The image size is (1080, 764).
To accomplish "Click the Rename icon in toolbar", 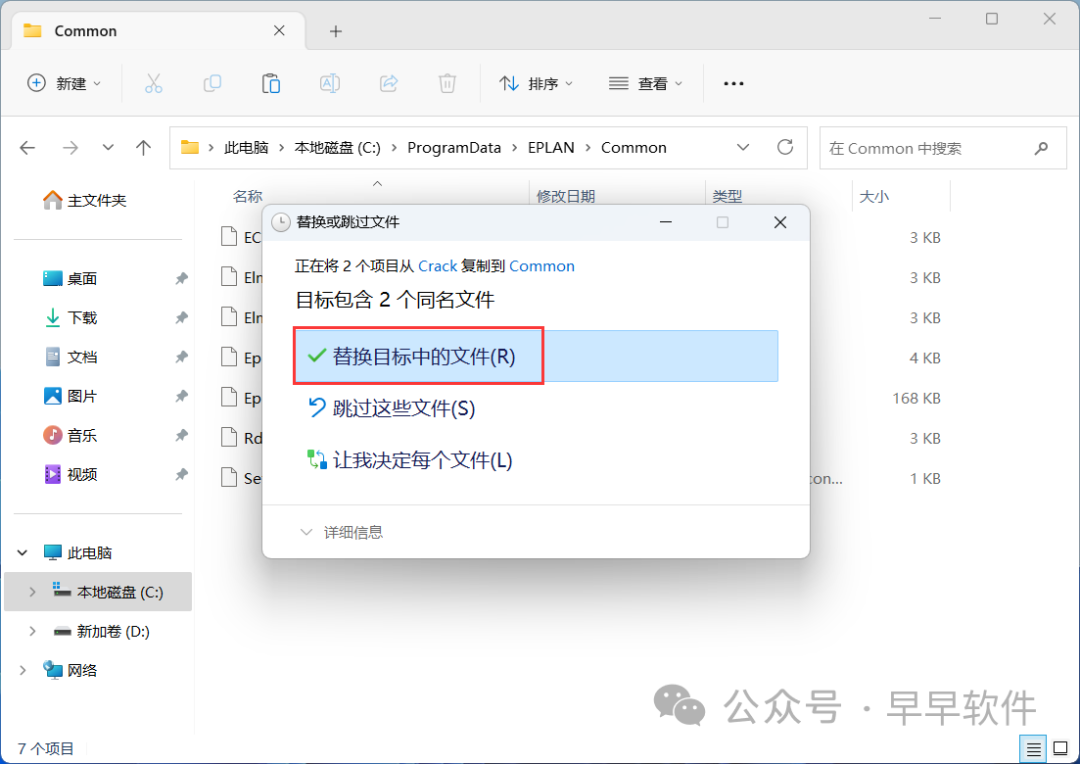I will point(329,84).
